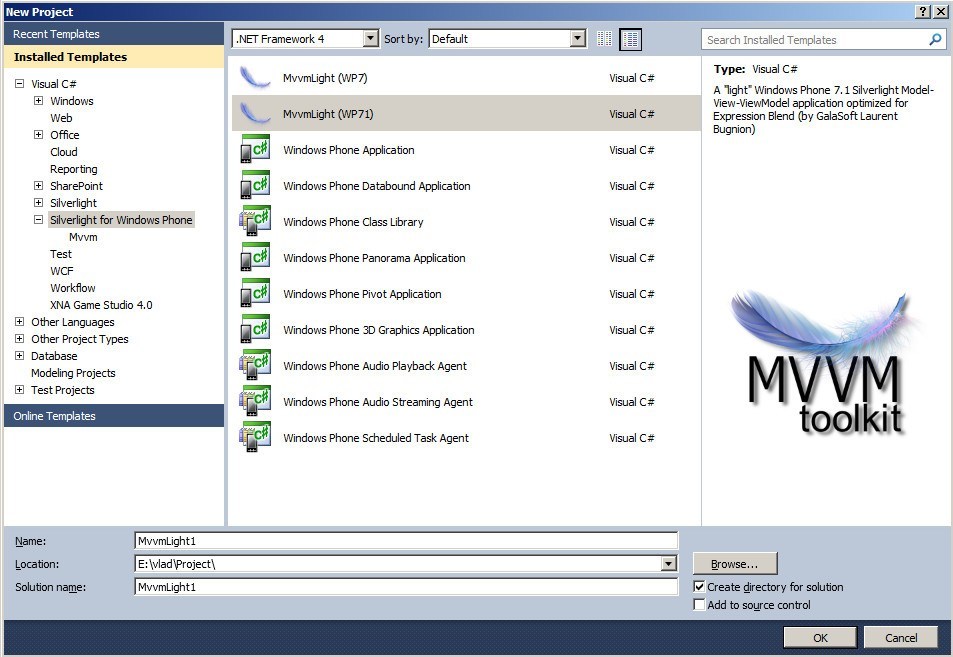This screenshot has width=953, height=657.
Task: Click the Windows Phone 3D Graphics Application icon
Action: click(255, 329)
